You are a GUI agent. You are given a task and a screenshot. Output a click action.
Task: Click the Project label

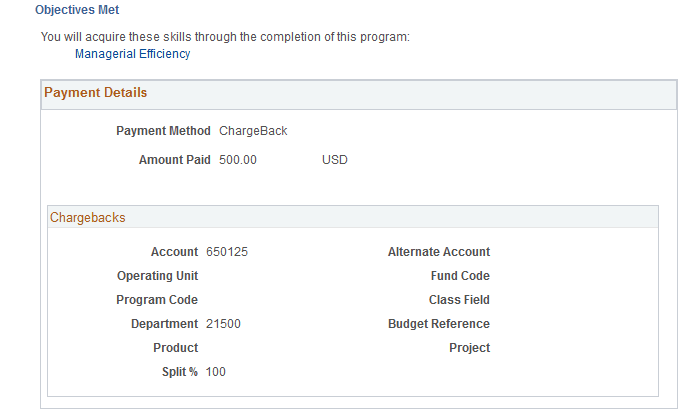469,348
